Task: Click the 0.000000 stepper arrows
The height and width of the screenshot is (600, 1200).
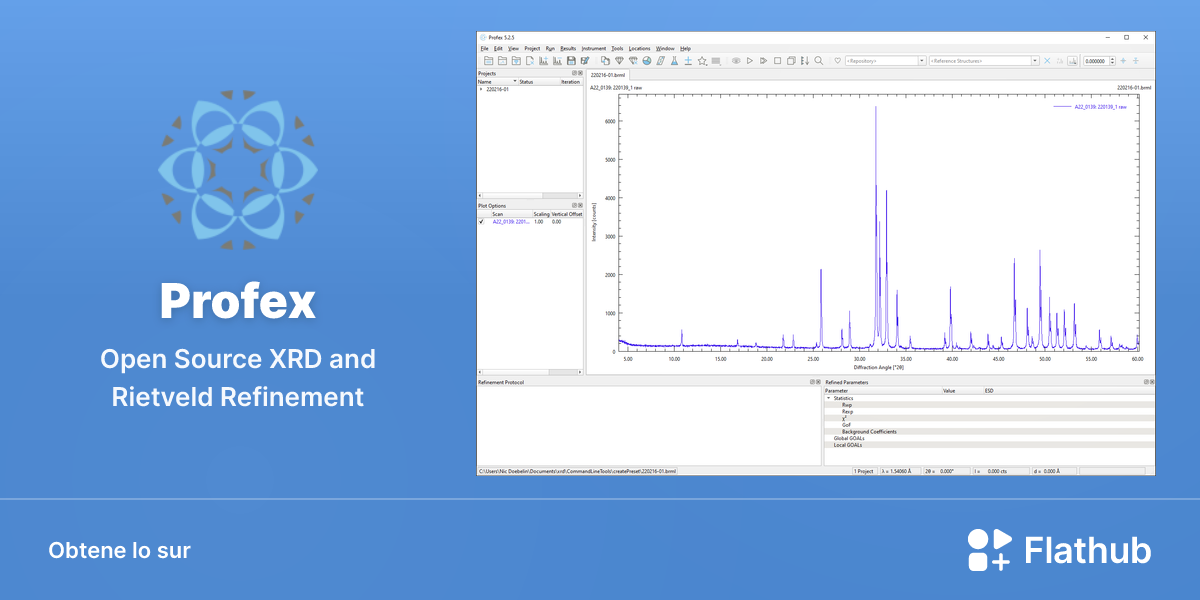Action: coord(1112,61)
